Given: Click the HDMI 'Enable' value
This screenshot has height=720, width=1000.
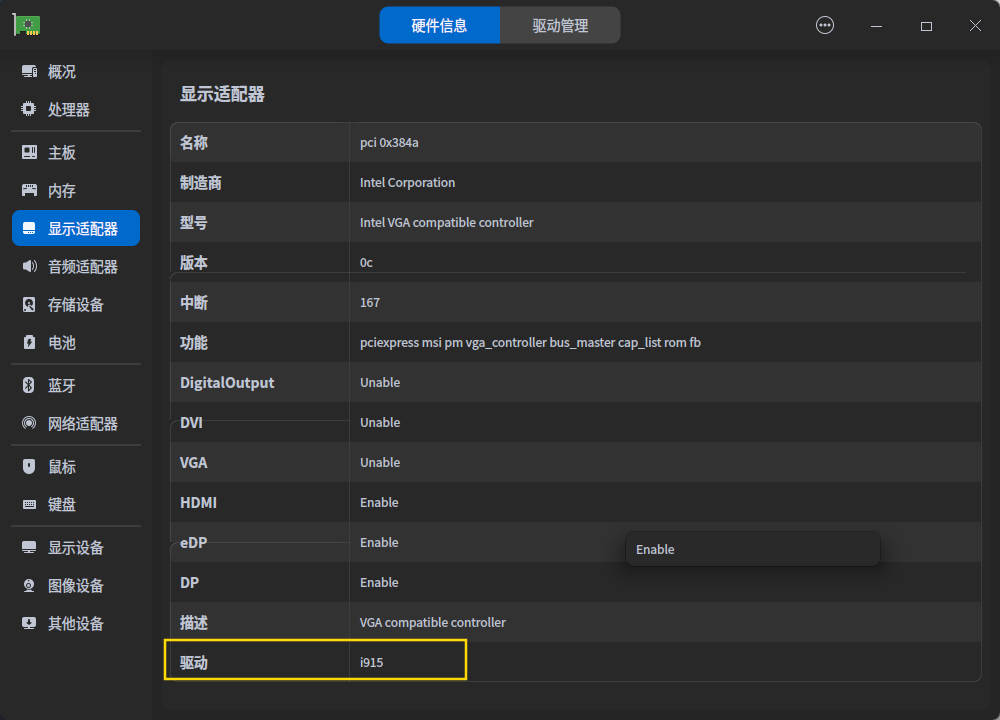Looking at the screenshot, I should point(379,503).
